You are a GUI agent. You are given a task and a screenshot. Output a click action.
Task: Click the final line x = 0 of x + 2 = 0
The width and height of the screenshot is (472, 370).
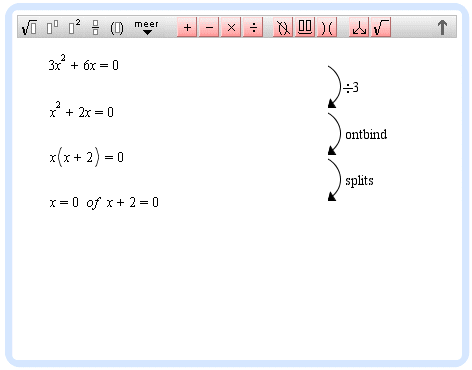click(x=104, y=203)
